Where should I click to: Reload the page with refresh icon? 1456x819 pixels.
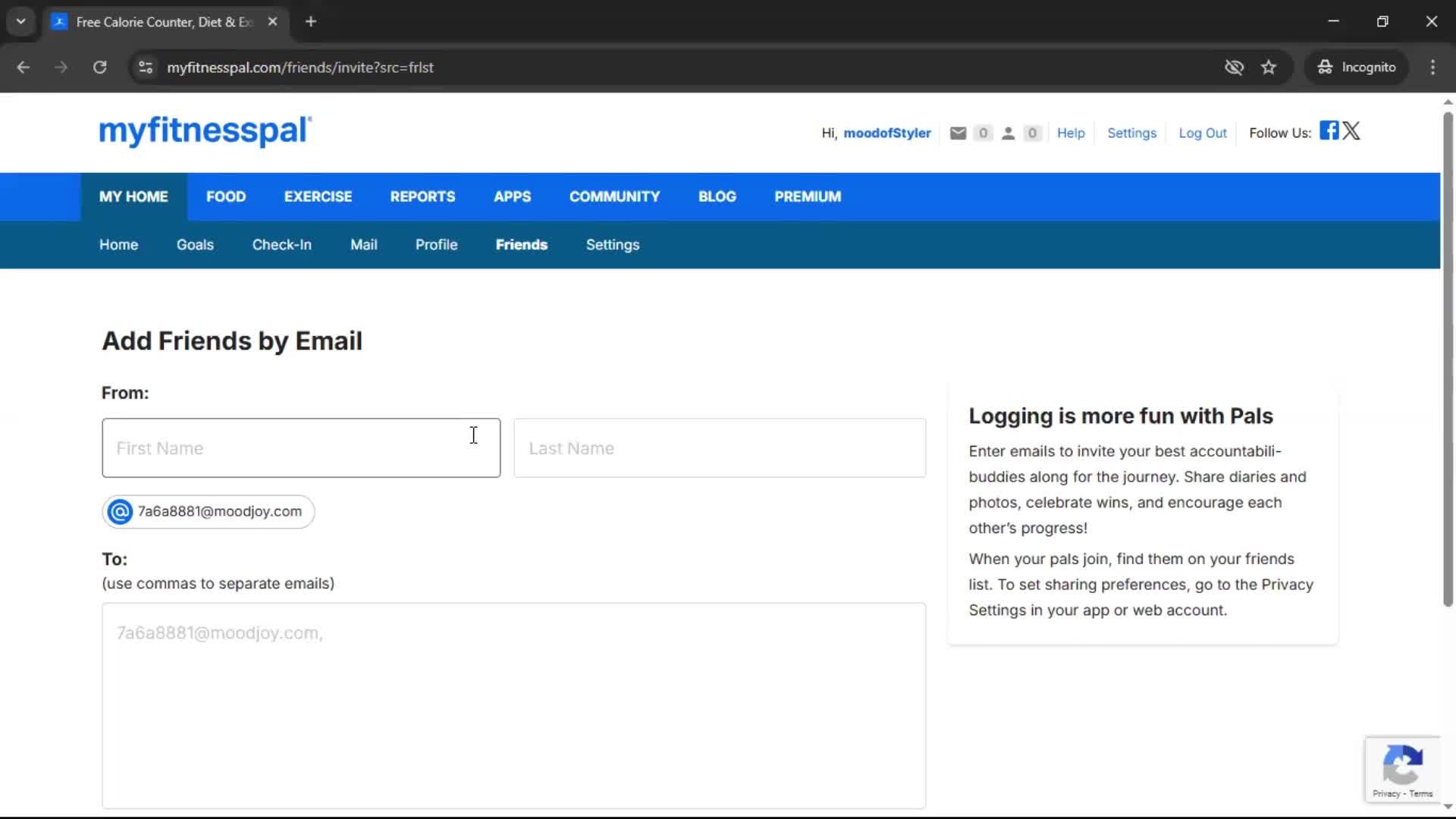[x=99, y=67]
